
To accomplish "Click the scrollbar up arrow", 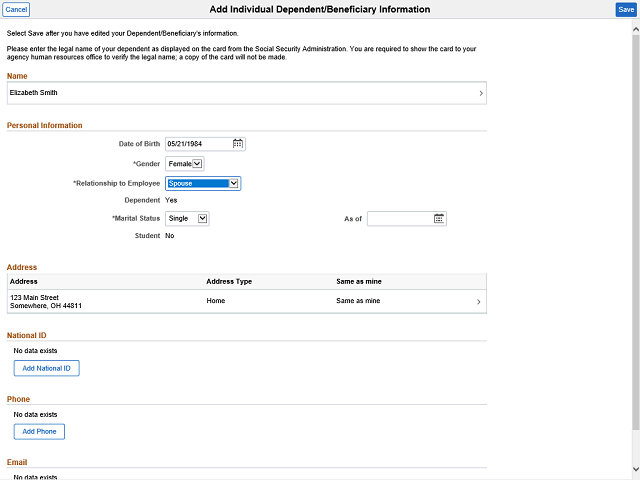I will coord(636,29).
